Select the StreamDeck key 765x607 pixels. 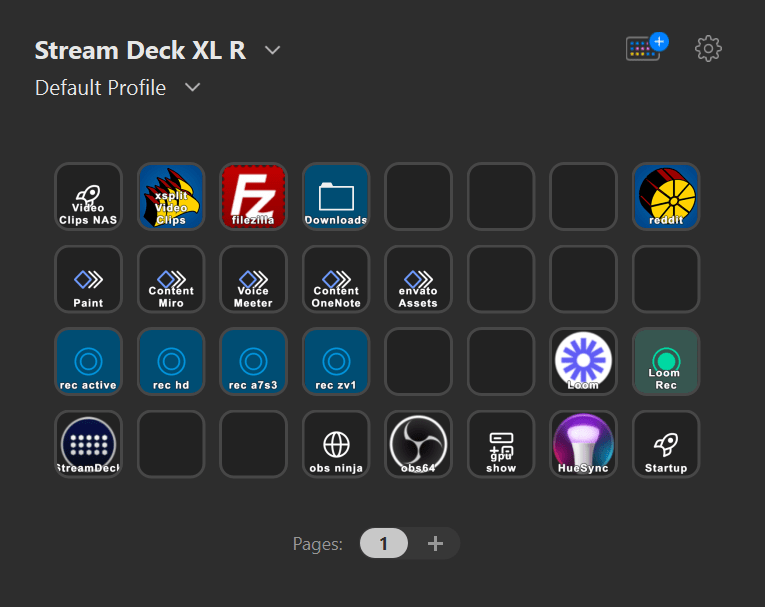click(88, 444)
